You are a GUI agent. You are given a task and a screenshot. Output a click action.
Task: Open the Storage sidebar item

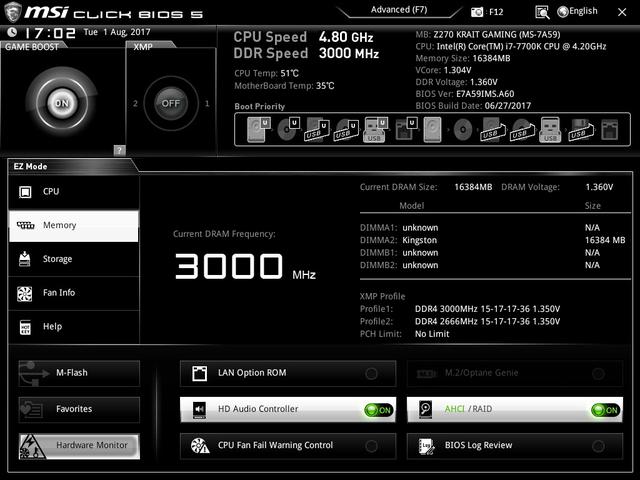(74, 259)
